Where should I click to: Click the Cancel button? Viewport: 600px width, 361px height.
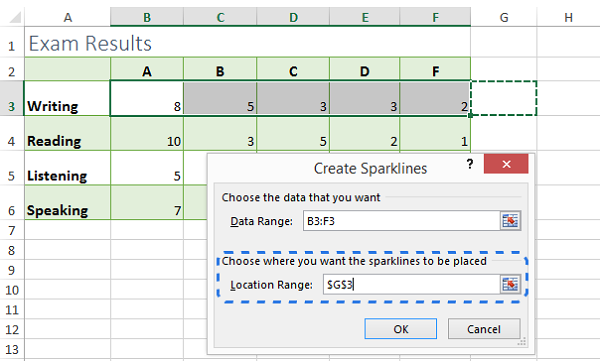pyautogui.click(x=484, y=329)
